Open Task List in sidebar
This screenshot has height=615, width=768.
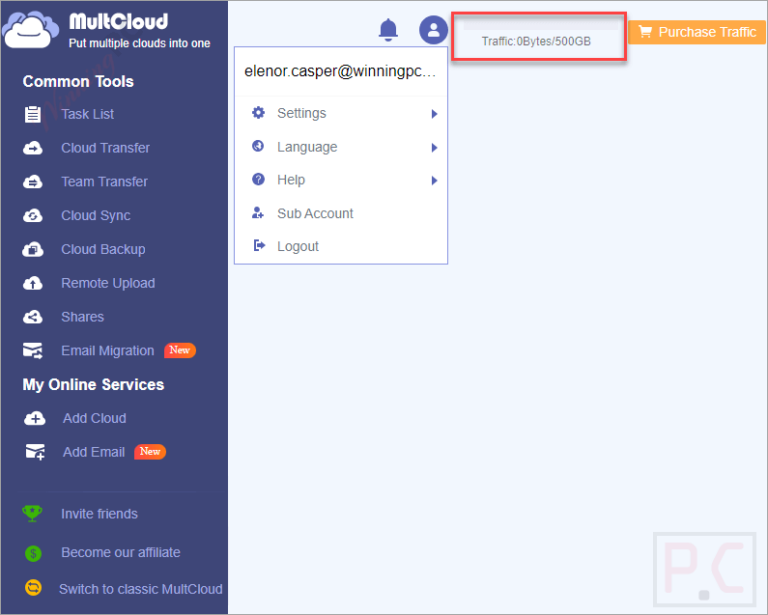pos(88,114)
